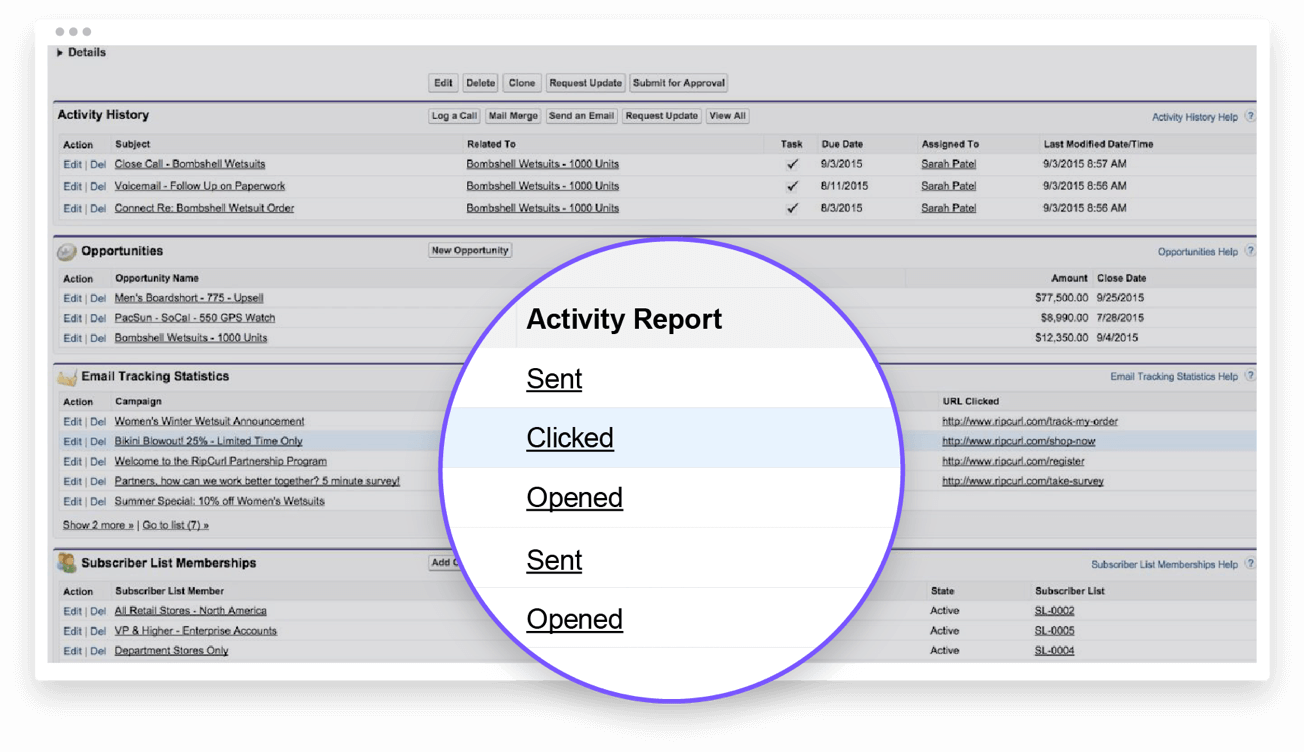Open Connect Re: Bombshell Wetsuit Order
1304x752 pixels.
coord(204,208)
